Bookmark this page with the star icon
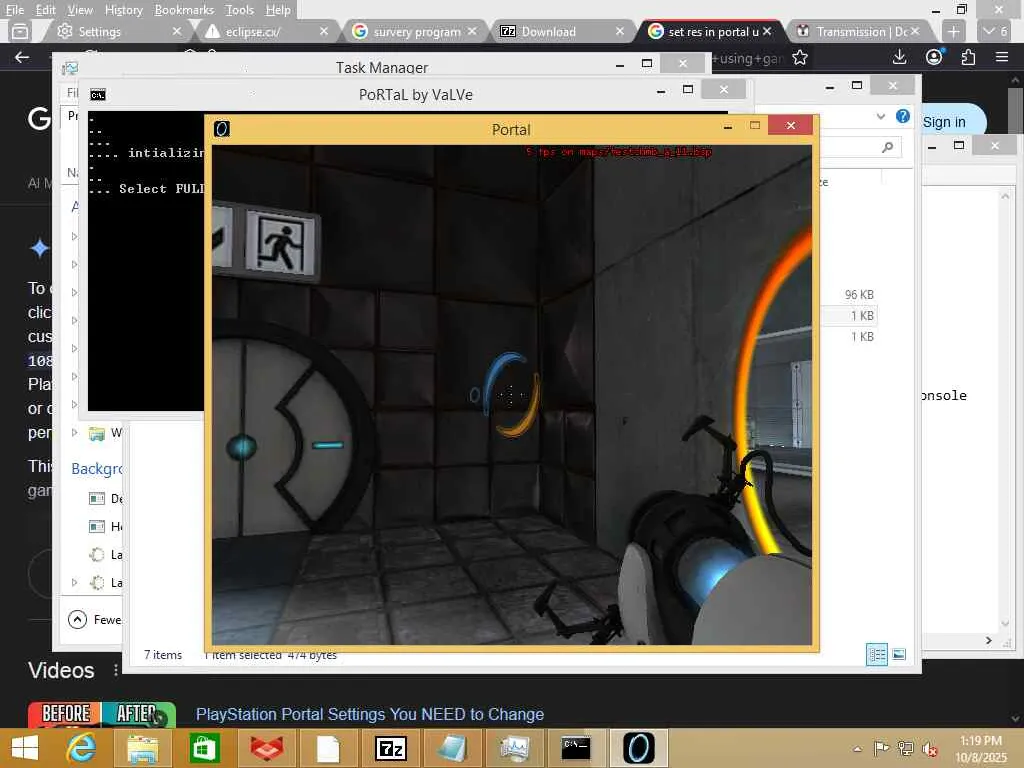The height and width of the screenshot is (768, 1024). (799, 58)
